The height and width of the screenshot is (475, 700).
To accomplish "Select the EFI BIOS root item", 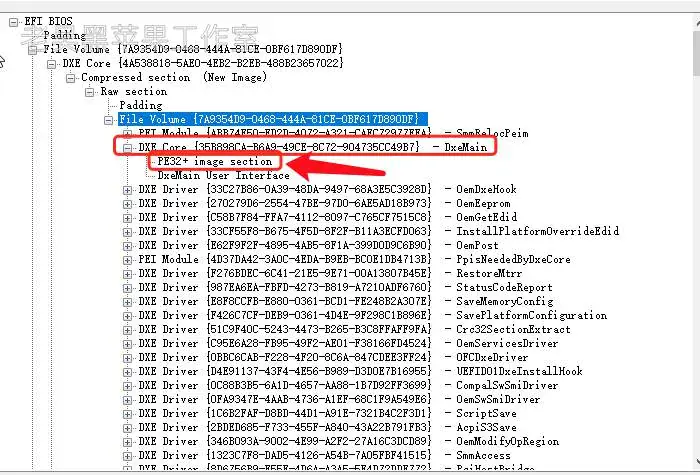I will click(48, 21).
